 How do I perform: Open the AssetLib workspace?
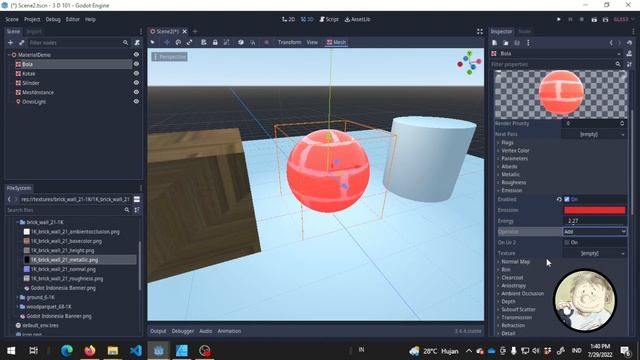pos(358,19)
